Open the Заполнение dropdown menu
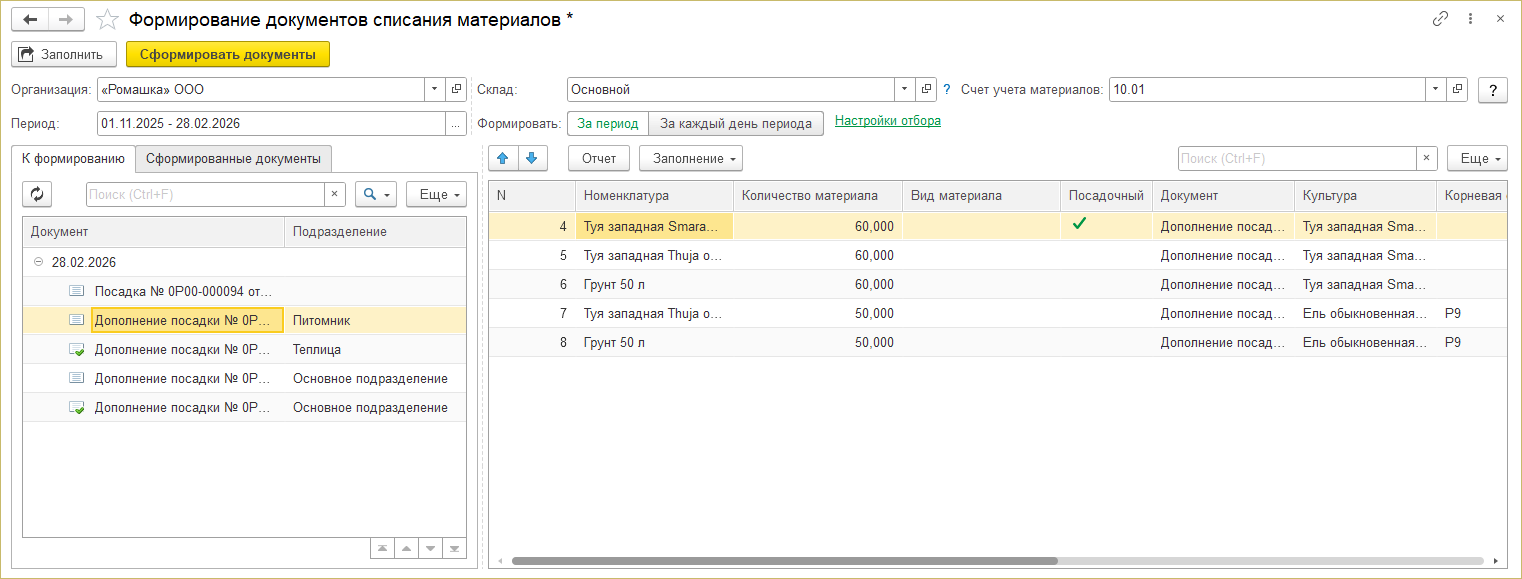 [x=691, y=158]
